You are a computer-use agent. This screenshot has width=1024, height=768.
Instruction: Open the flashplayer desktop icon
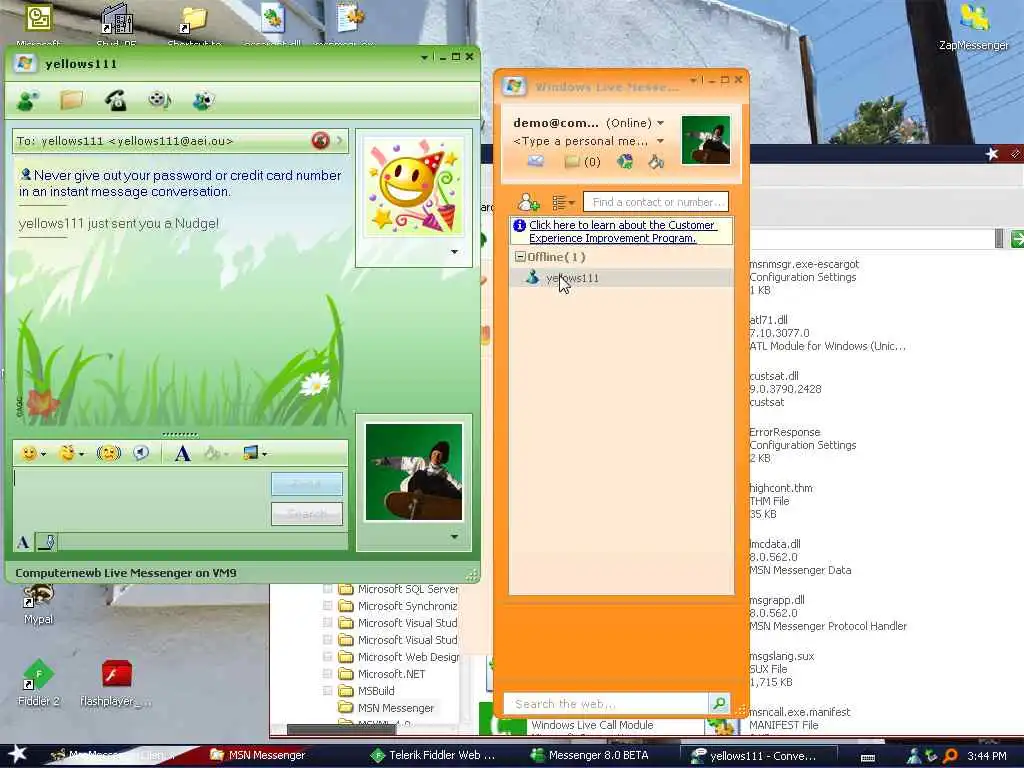coord(116,683)
